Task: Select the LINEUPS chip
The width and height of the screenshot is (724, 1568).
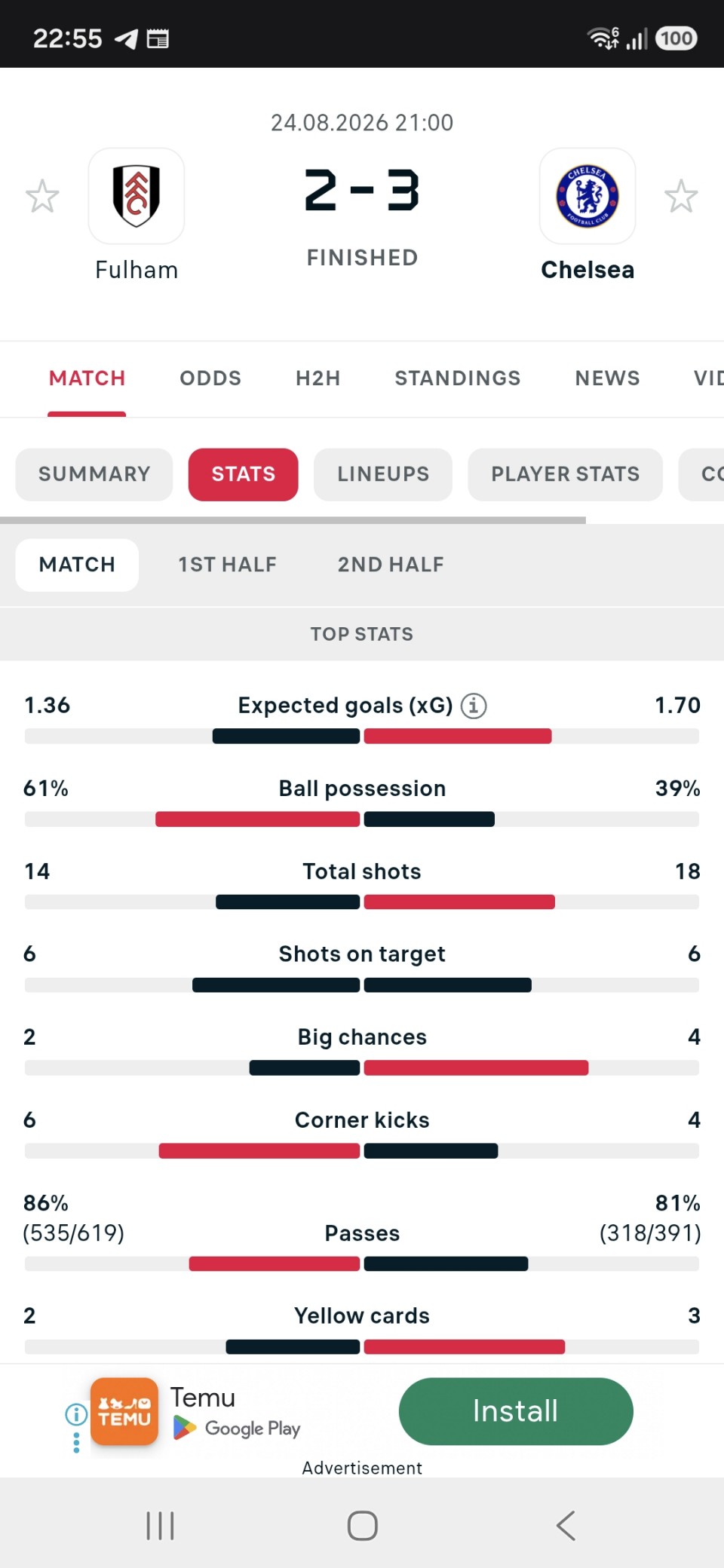Action: point(383,474)
